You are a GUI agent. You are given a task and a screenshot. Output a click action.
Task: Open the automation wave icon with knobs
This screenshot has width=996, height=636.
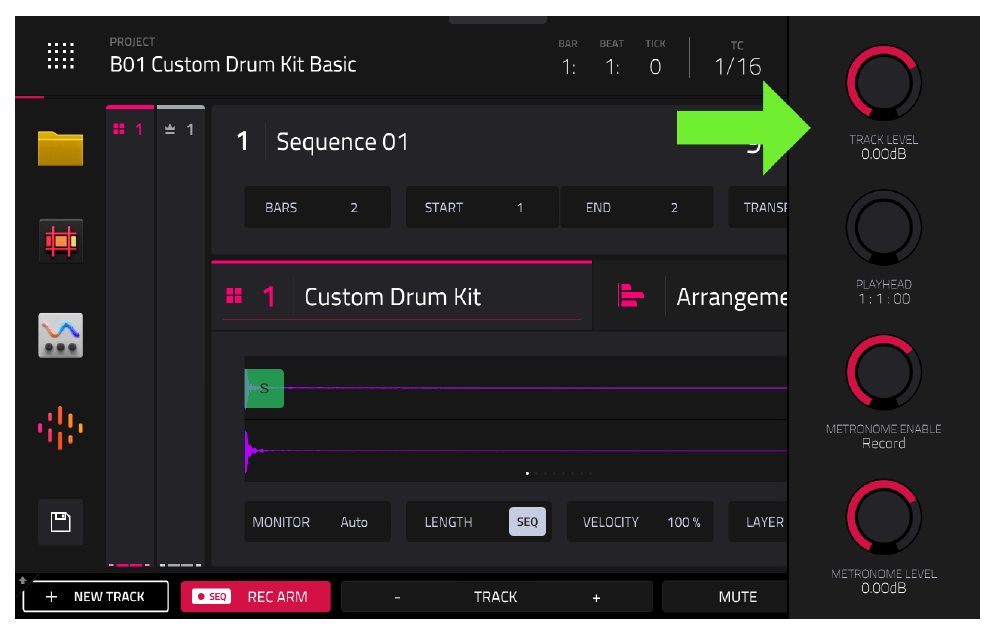point(60,335)
